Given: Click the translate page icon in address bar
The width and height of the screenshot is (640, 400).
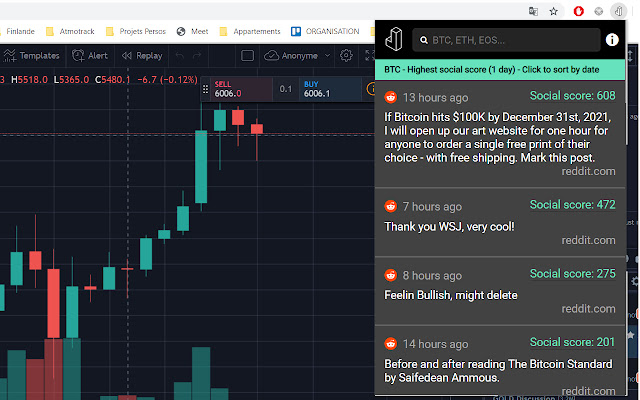Looking at the screenshot, I should [x=532, y=10].
